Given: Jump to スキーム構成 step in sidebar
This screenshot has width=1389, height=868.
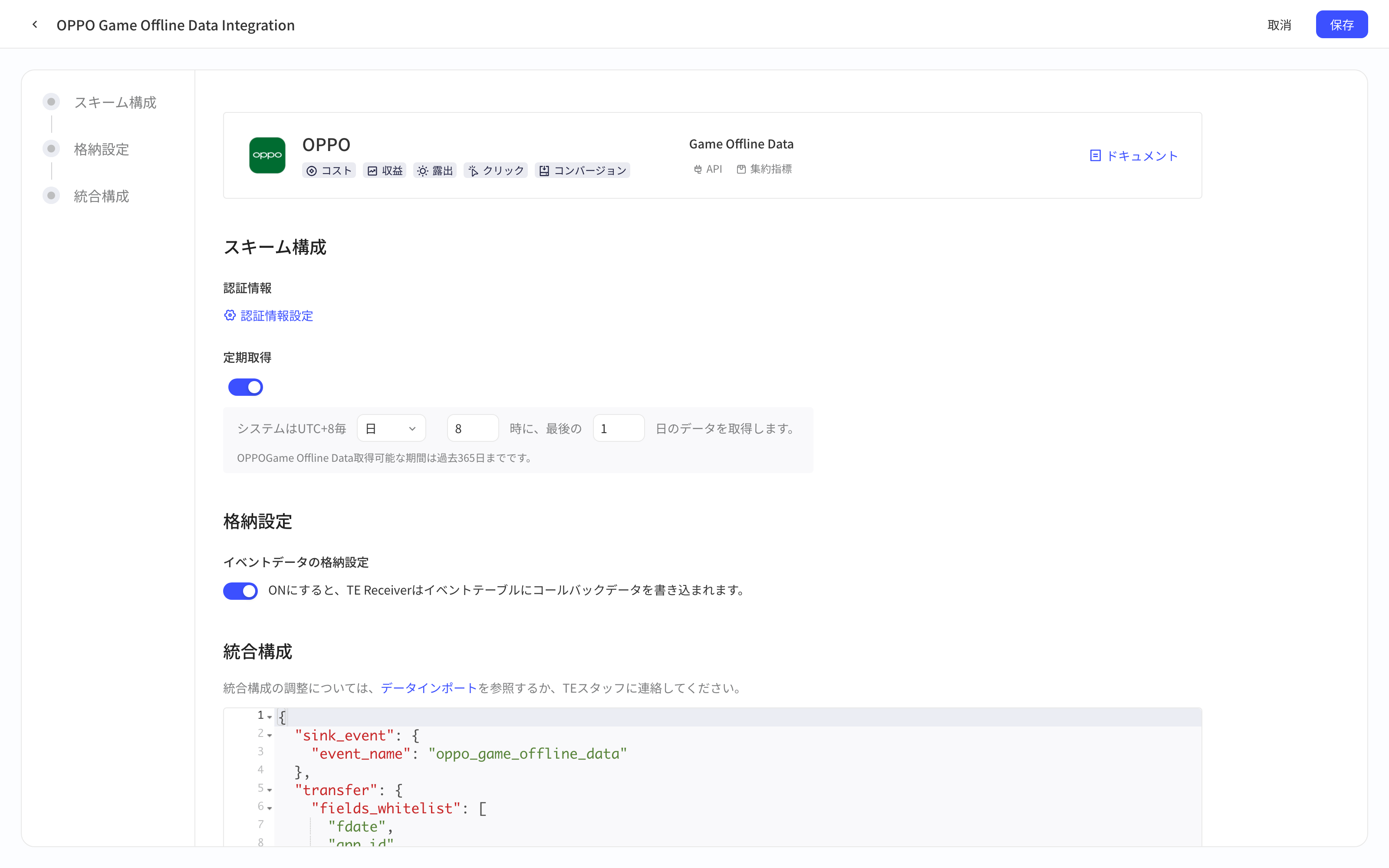Looking at the screenshot, I should coord(115,102).
